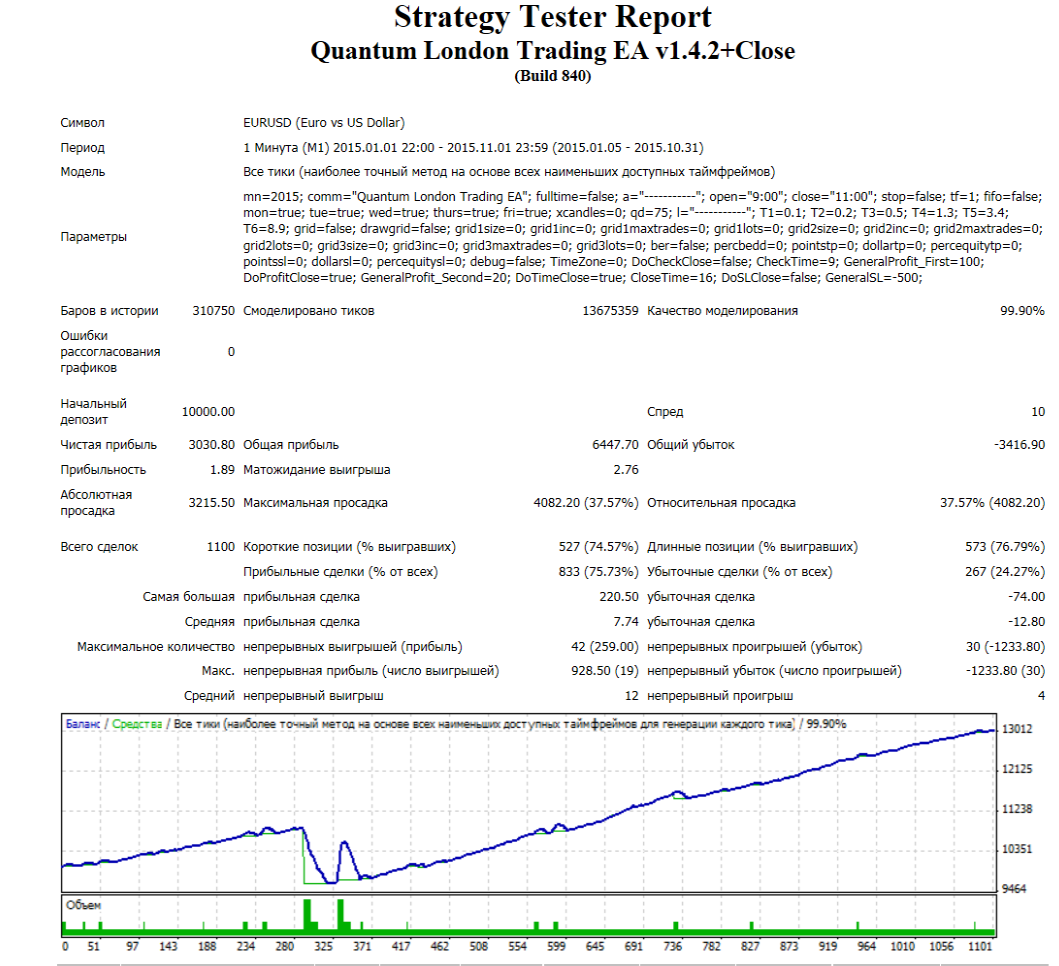Click the profit factor value 1.89

(x=222, y=469)
